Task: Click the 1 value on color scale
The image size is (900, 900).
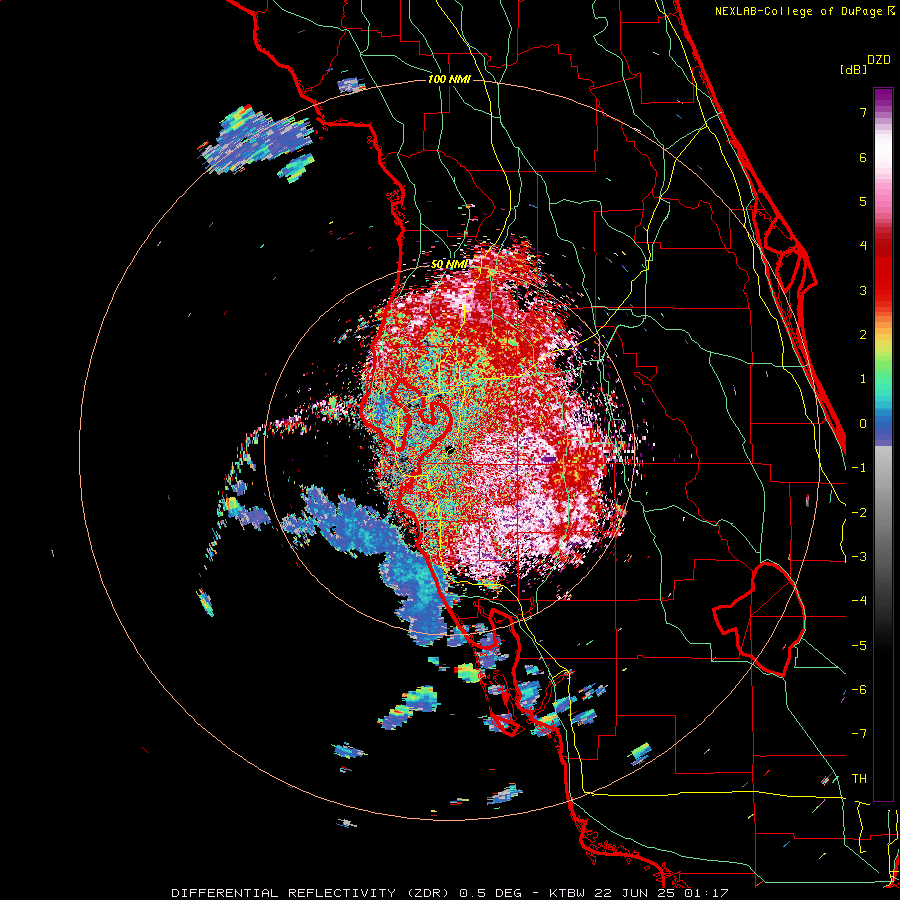Action: pyautogui.click(x=863, y=379)
